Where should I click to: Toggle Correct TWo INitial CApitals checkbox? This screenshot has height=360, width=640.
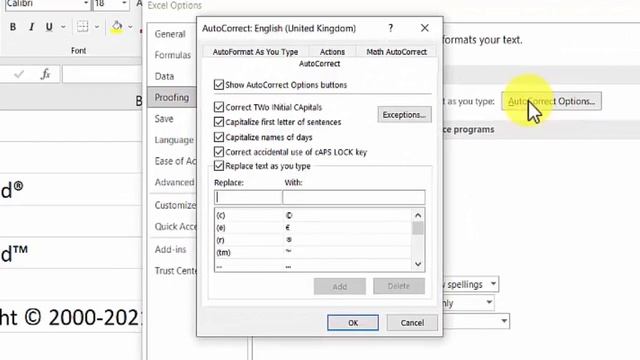pyautogui.click(x=219, y=107)
